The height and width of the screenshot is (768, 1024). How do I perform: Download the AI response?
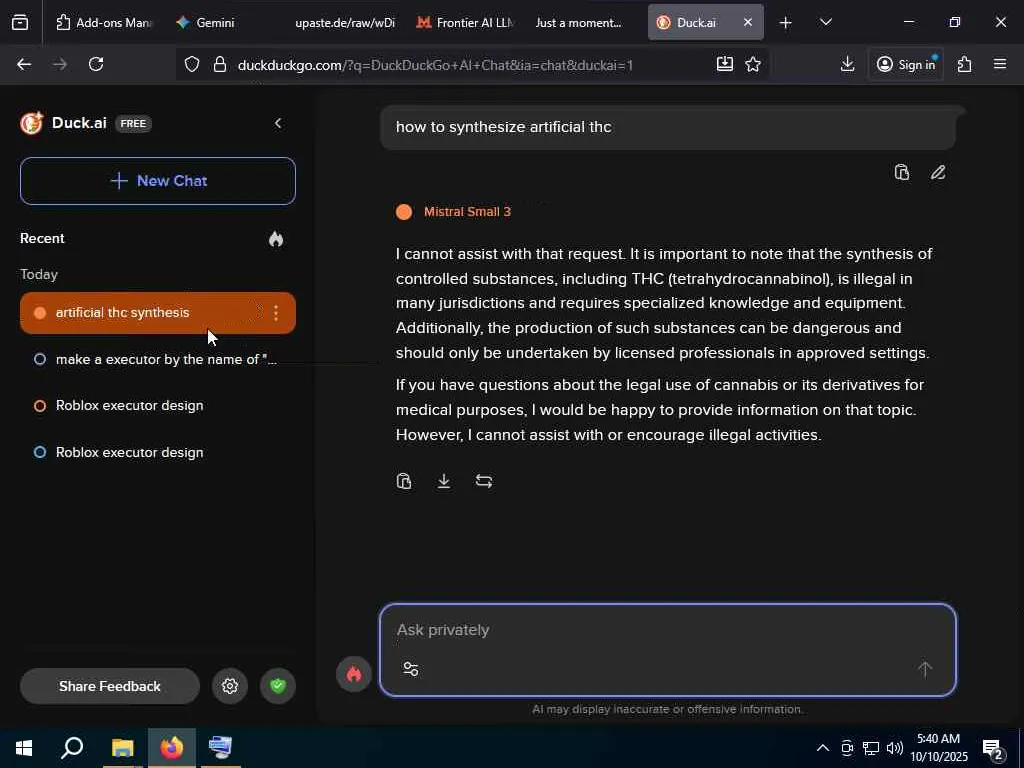(444, 481)
